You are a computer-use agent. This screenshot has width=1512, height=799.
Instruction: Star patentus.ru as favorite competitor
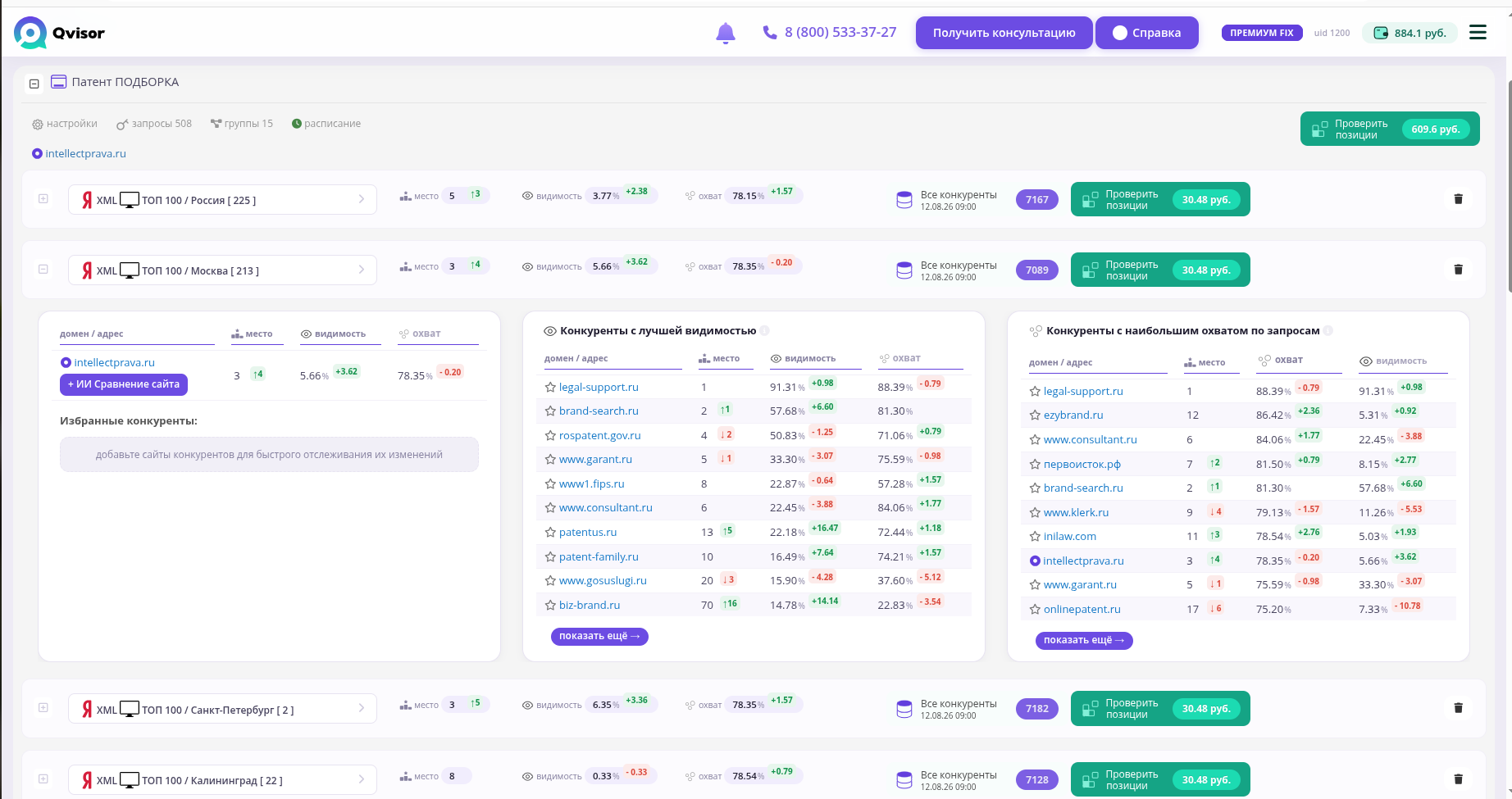(x=550, y=533)
